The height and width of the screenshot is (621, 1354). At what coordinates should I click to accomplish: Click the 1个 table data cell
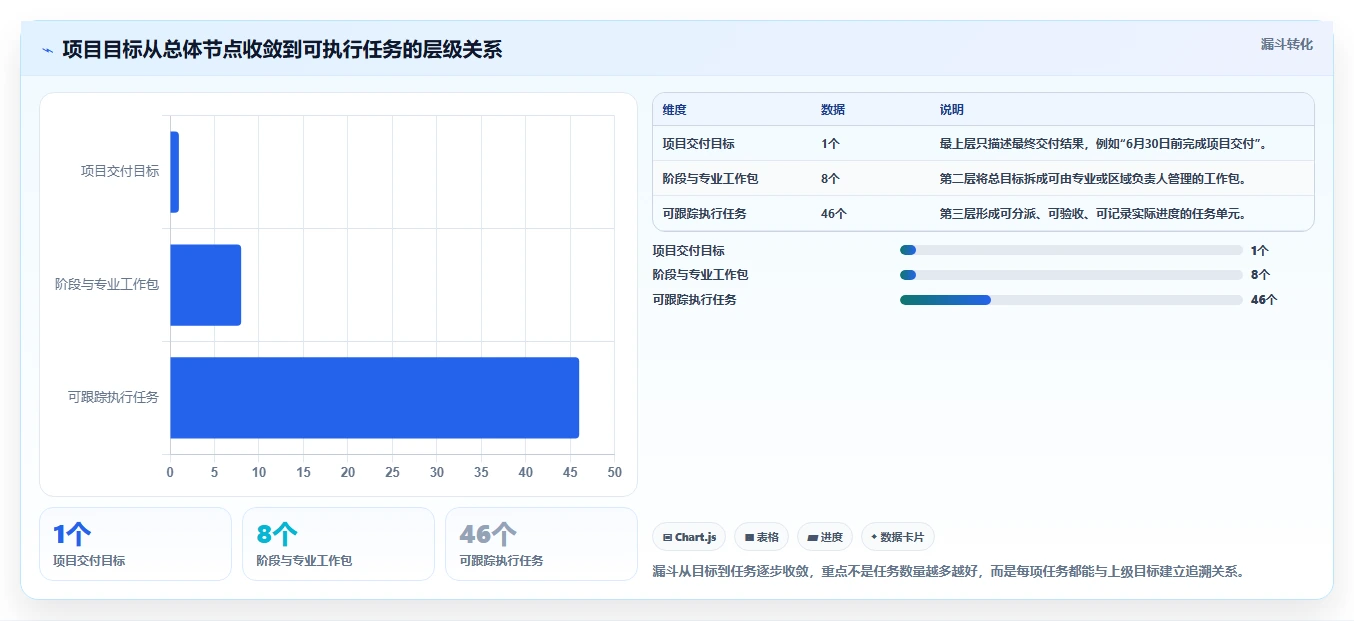coord(830,144)
